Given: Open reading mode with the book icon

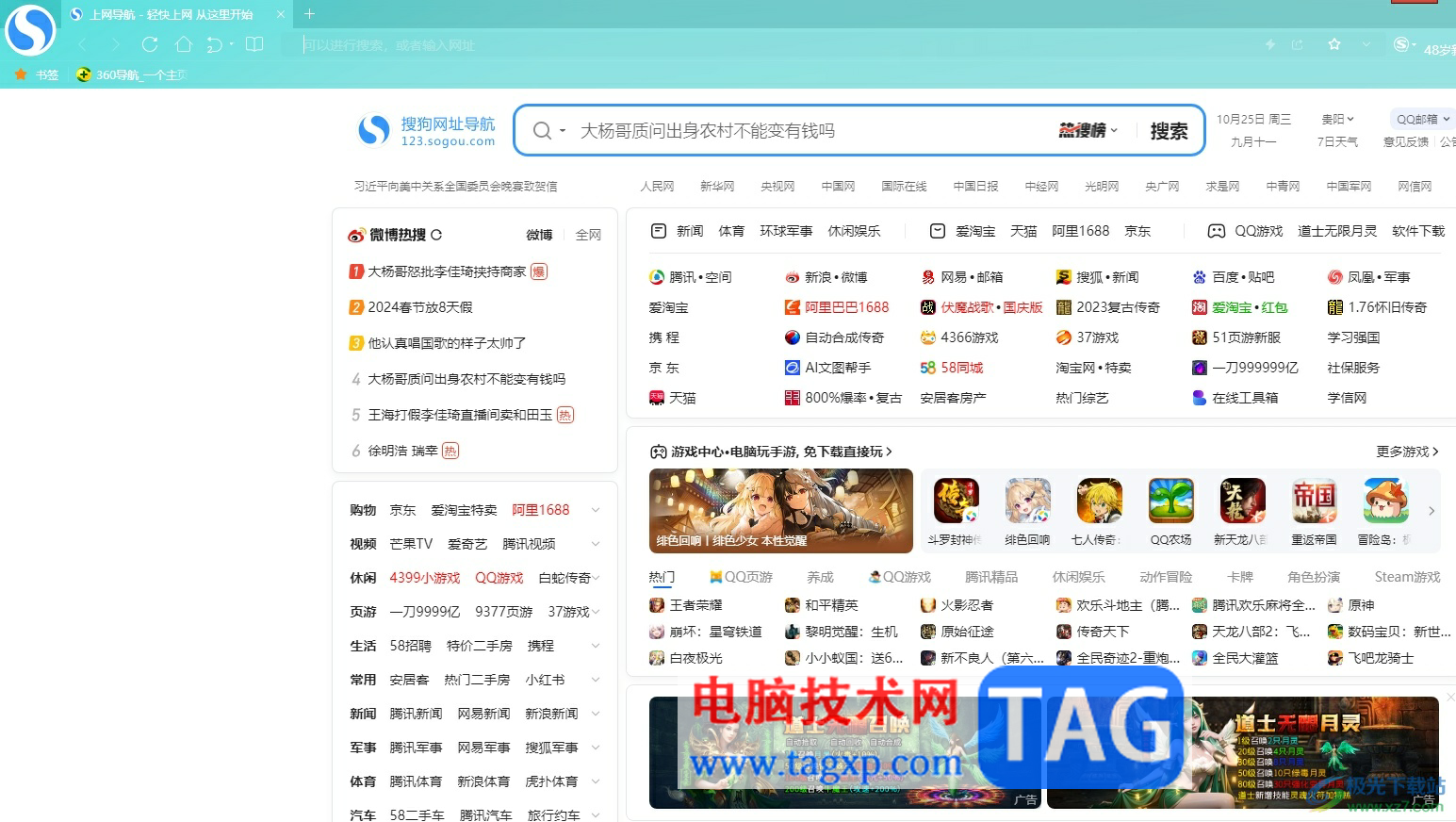Looking at the screenshot, I should click(254, 43).
